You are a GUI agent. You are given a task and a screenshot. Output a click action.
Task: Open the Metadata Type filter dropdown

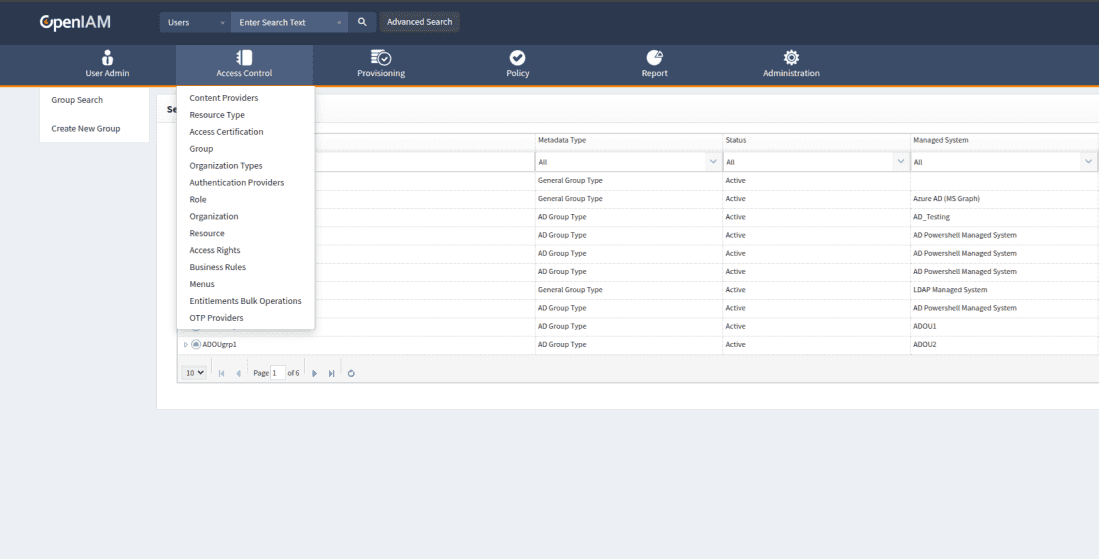tap(712, 162)
